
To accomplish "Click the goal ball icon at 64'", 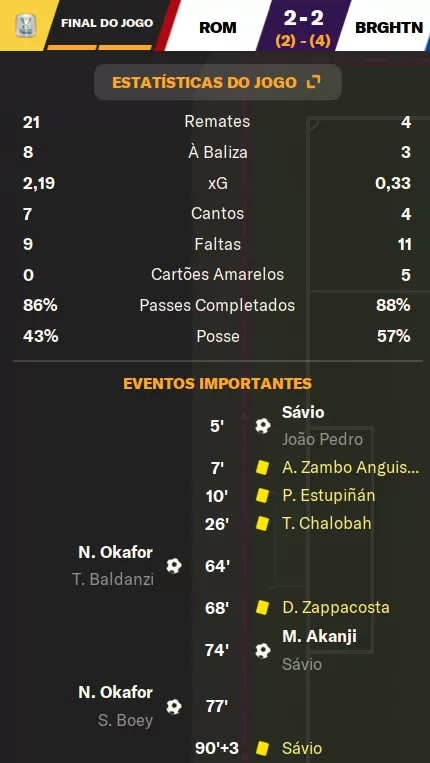I will (x=174, y=566).
